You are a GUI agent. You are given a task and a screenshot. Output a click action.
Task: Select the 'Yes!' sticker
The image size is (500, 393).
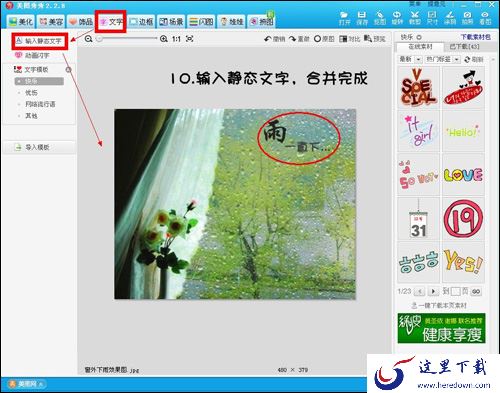pos(463,262)
